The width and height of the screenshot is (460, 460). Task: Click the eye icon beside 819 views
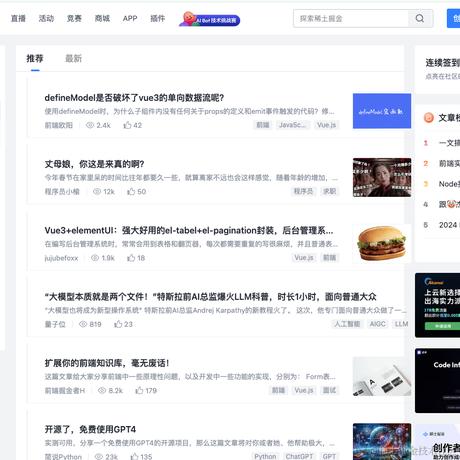[x=83, y=324]
